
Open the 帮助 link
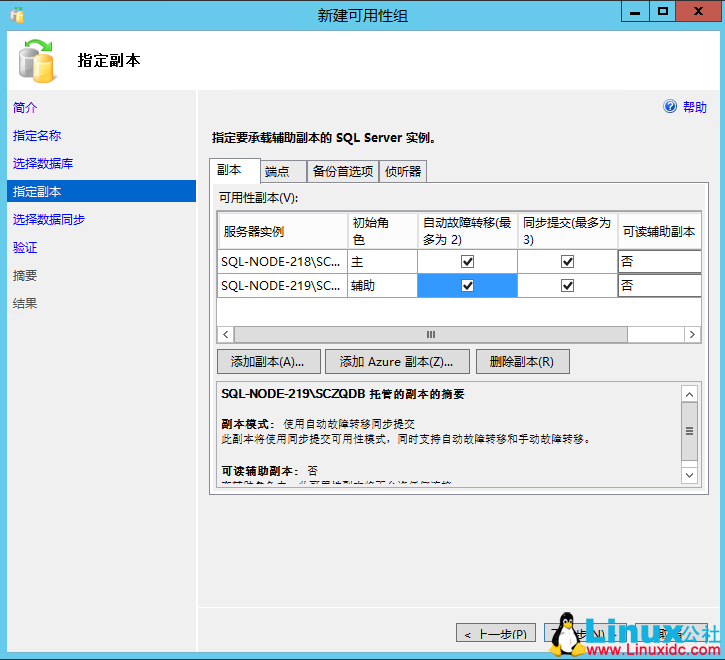point(694,107)
